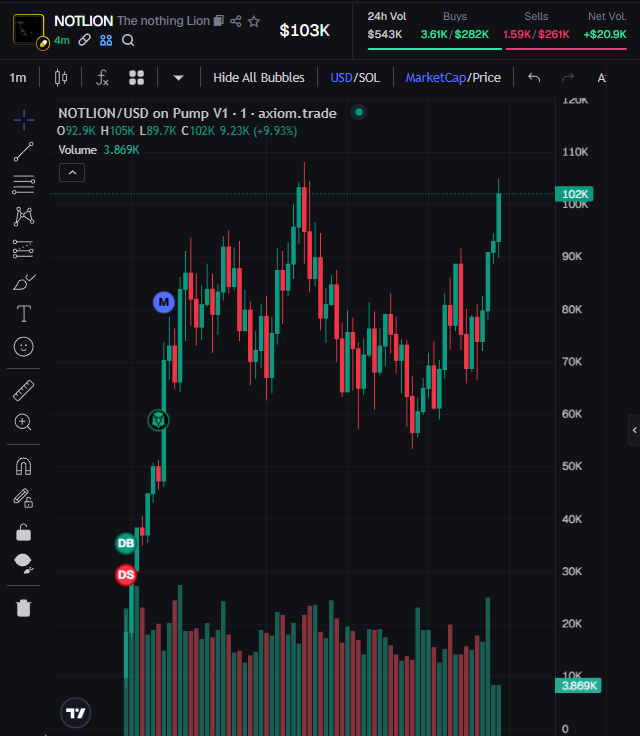Copy the NOTLION token address
640x736 pixels.
tap(218, 21)
